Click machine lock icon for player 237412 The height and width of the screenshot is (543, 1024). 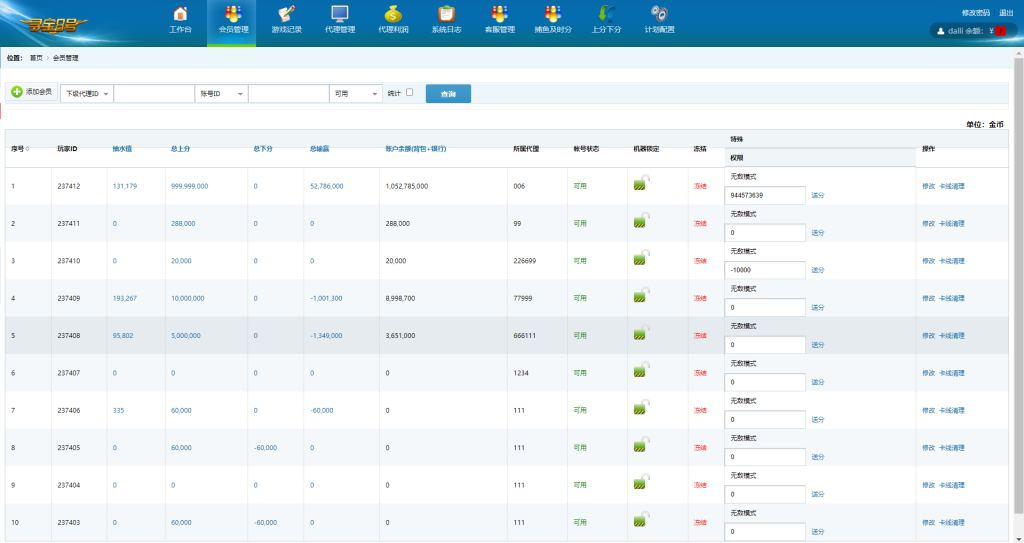pyautogui.click(x=641, y=184)
